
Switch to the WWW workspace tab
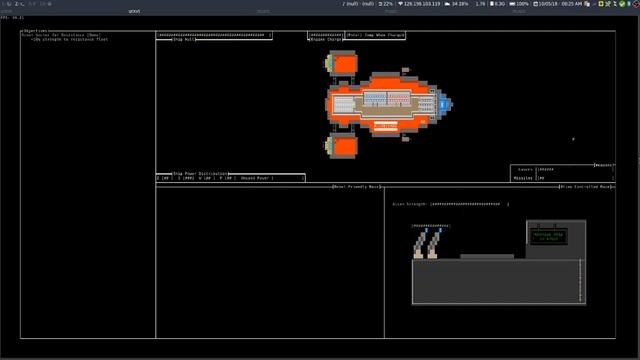point(134,11)
